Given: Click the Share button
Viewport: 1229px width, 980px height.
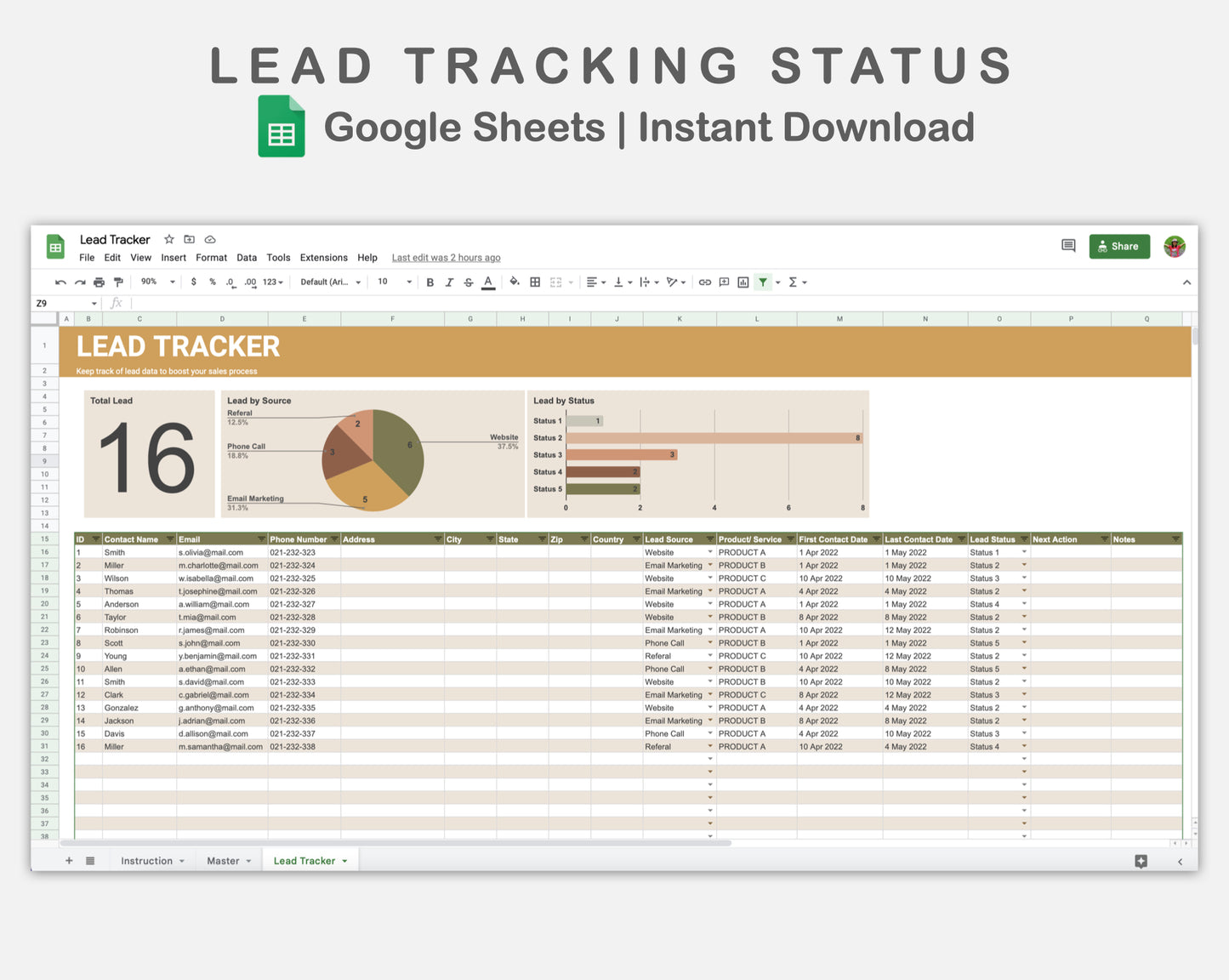Looking at the screenshot, I should click(x=1118, y=246).
